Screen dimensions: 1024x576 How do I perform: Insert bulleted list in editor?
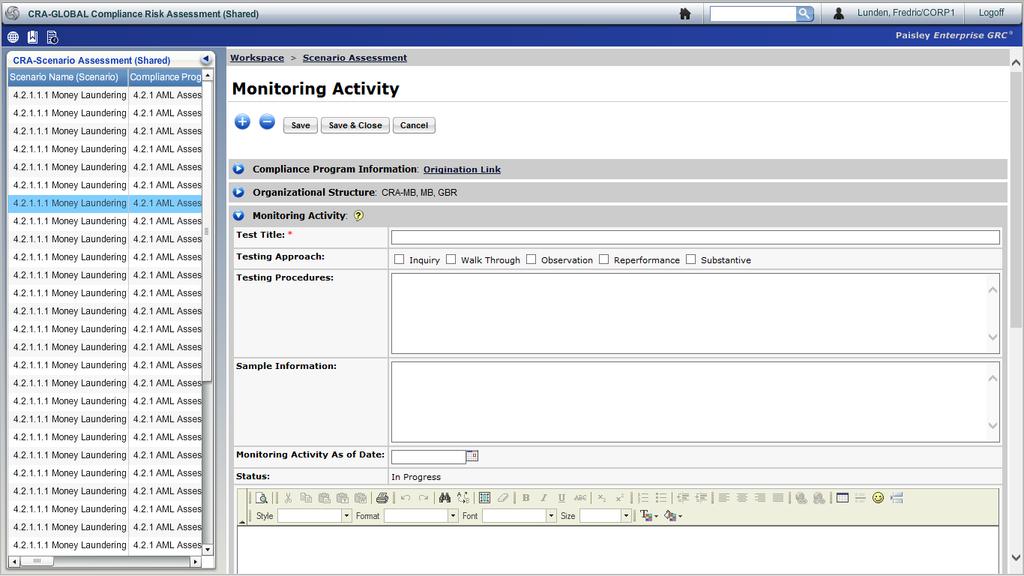[x=661, y=498]
